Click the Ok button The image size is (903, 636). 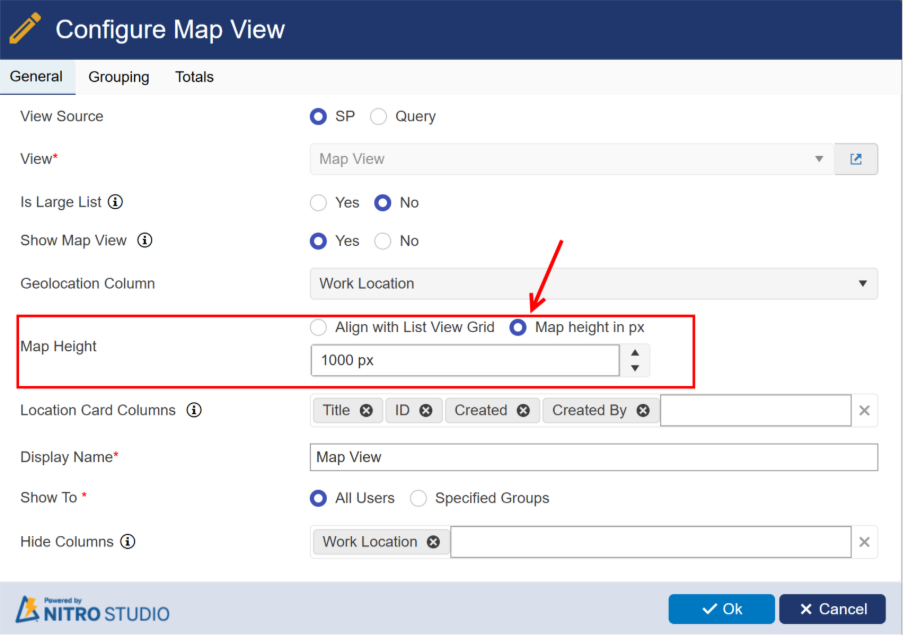721,609
